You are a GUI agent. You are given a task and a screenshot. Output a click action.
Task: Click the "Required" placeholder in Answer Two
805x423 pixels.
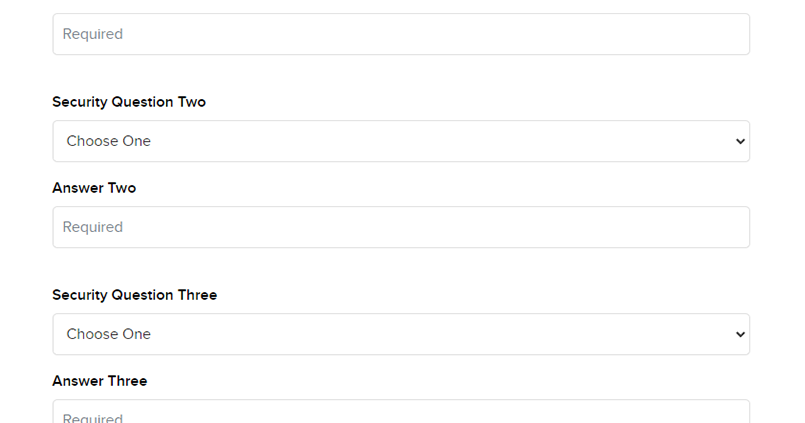click(93, 227)
